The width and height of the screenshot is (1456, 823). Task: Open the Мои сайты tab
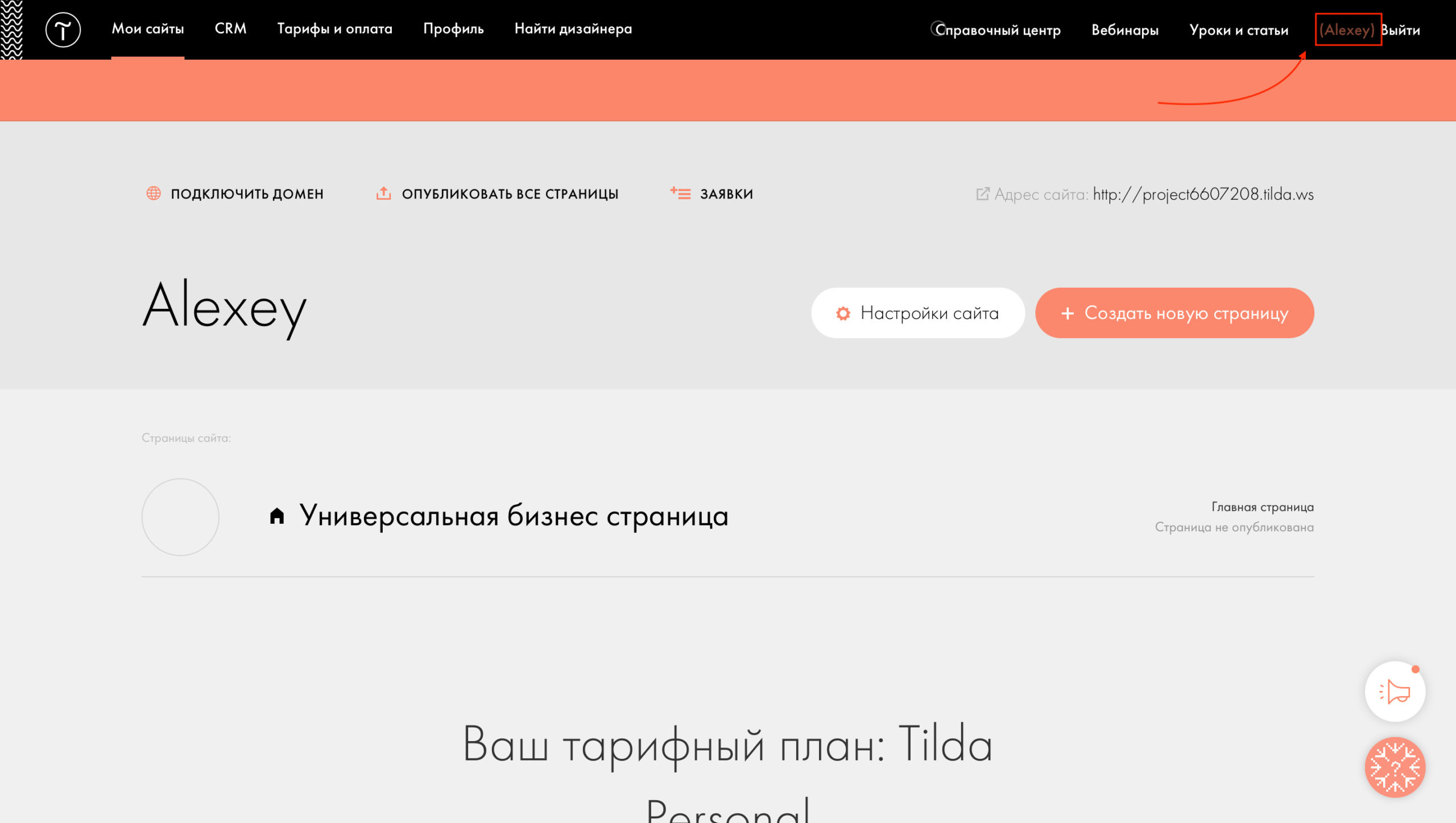148,28
